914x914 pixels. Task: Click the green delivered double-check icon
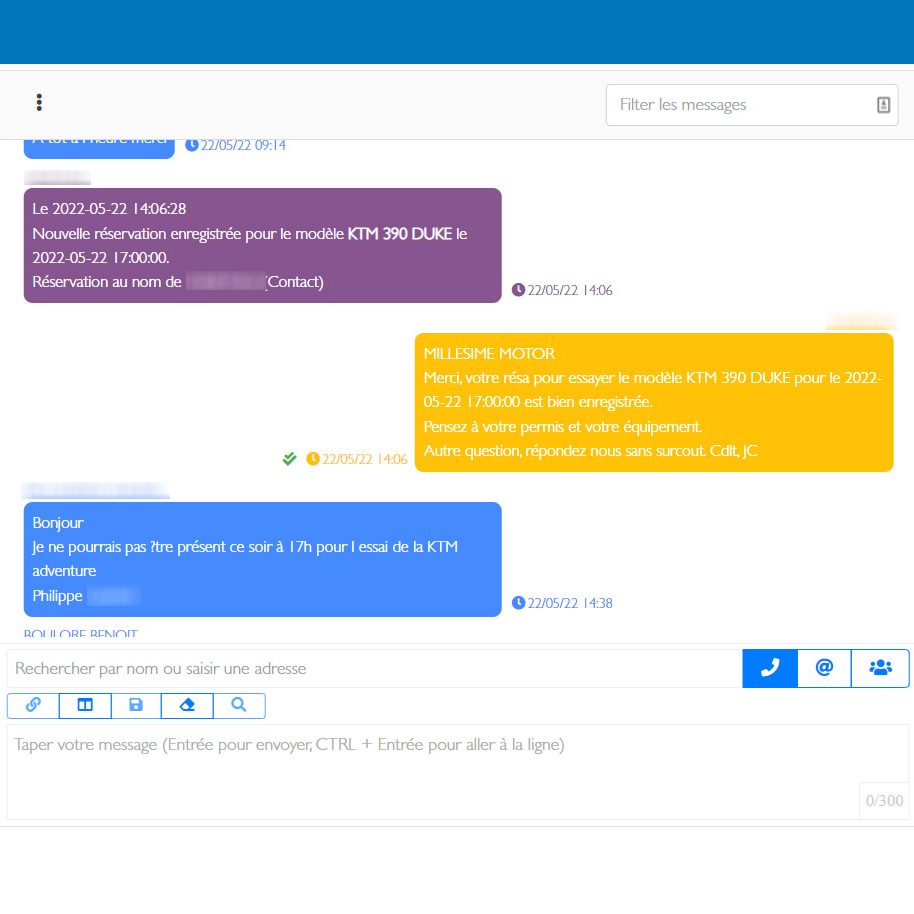pyautogui.click(x=290, y=459)
